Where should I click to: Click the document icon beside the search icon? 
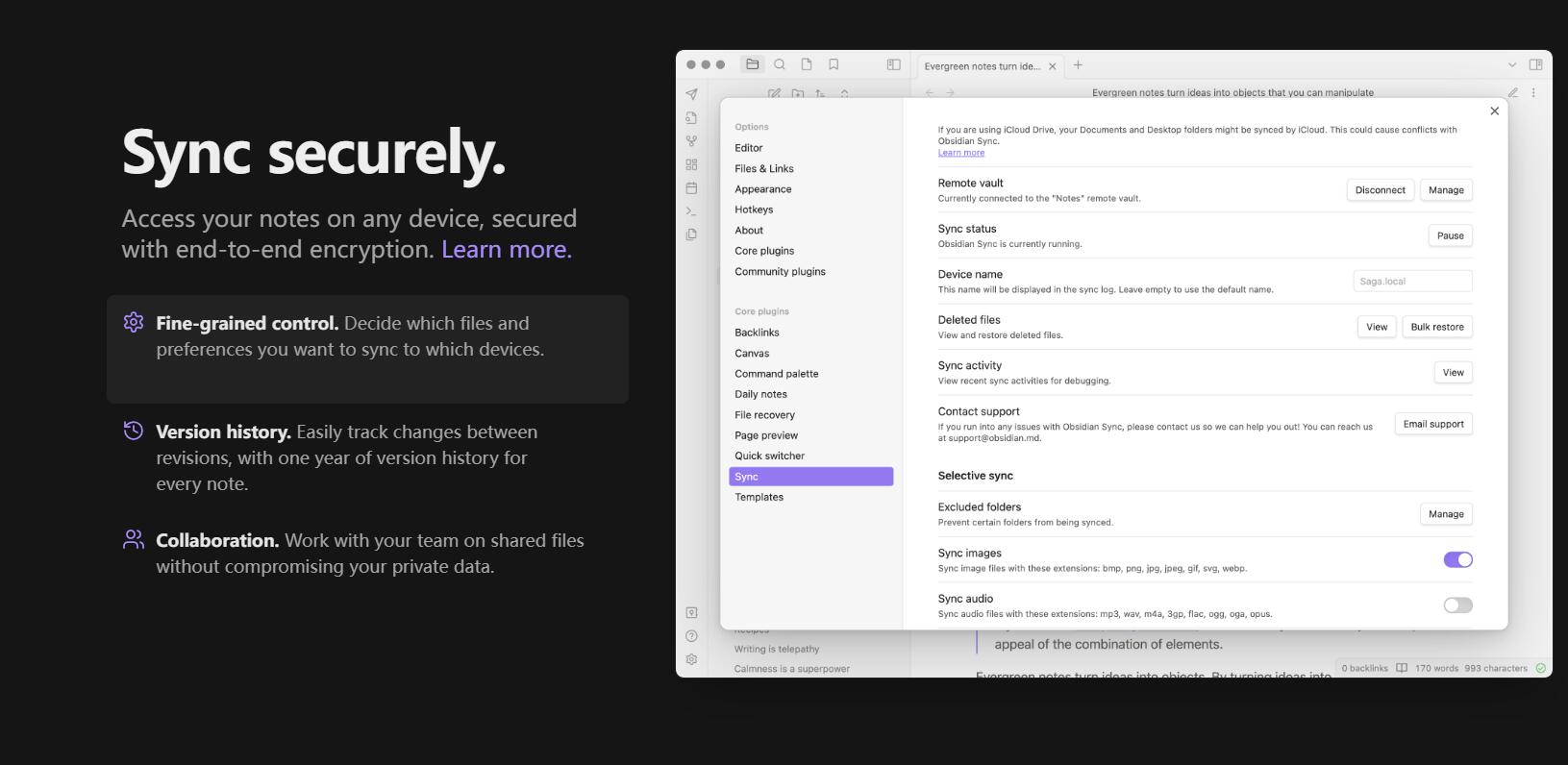pyautogui.click(x=807, y=64)
